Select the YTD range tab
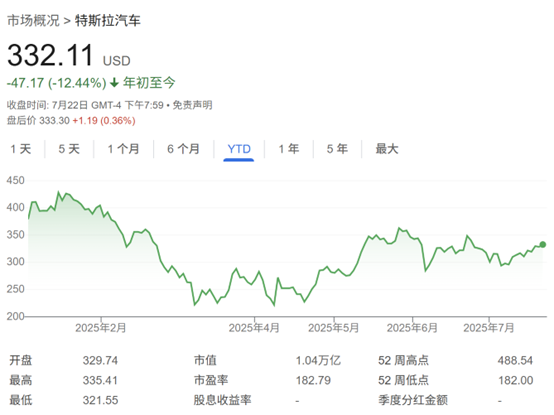The height and width of the screenshot is (415, 554). [x=239, y=149]
